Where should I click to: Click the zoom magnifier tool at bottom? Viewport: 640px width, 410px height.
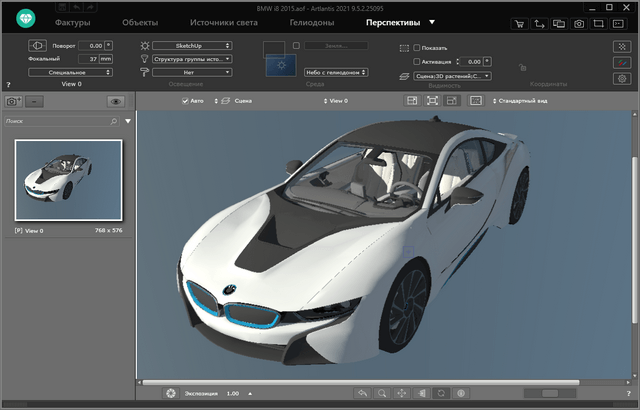(383, 394)
